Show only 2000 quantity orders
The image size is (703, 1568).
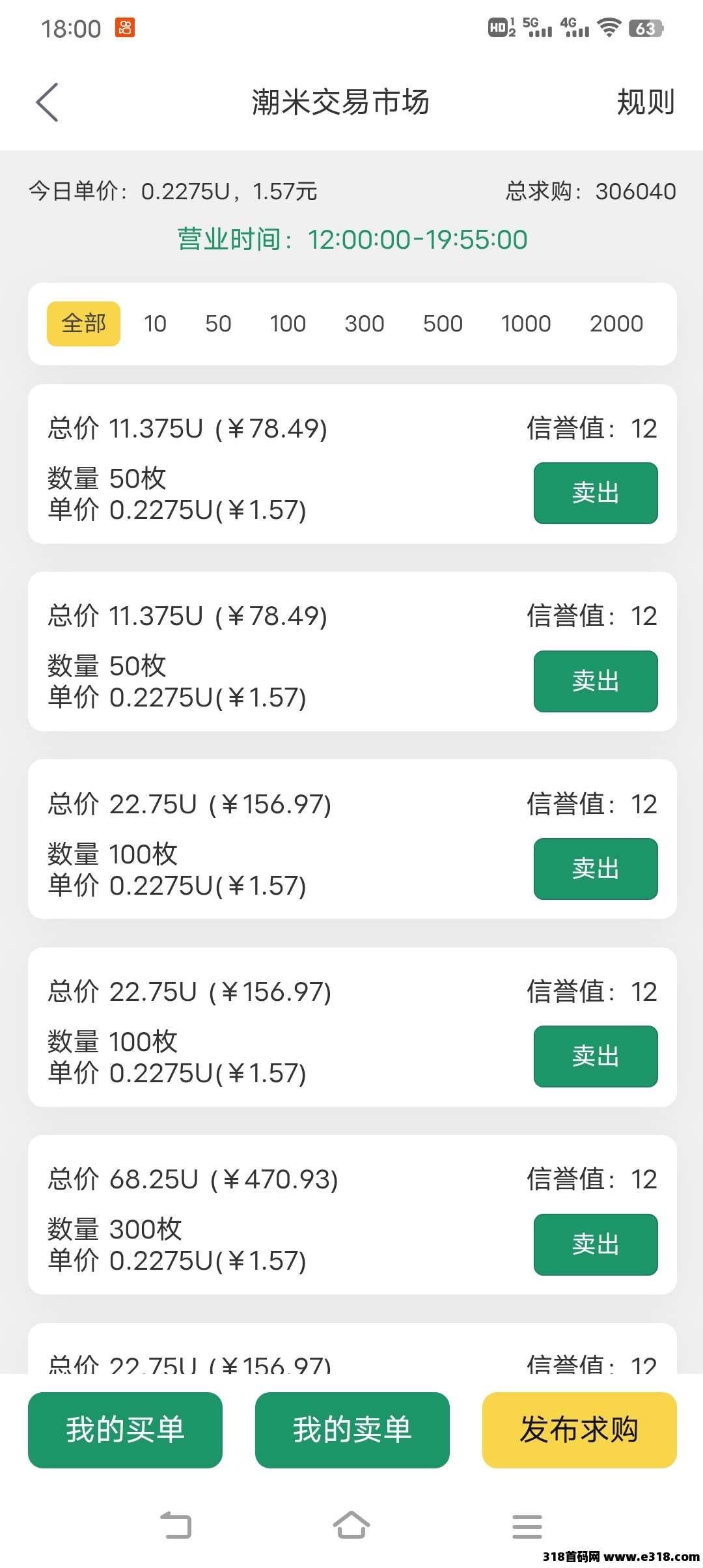click(616, 324)
